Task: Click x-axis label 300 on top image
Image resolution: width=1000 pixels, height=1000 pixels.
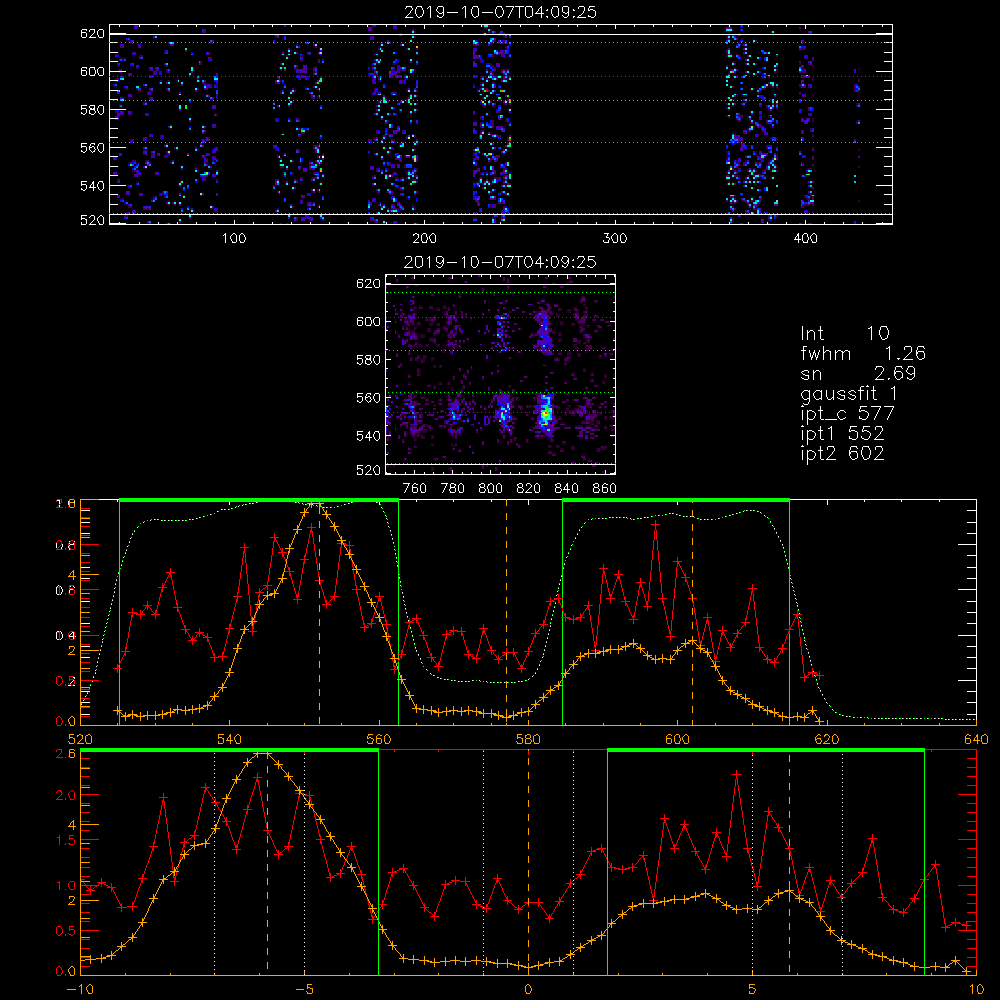Action: tap(615, 239)
